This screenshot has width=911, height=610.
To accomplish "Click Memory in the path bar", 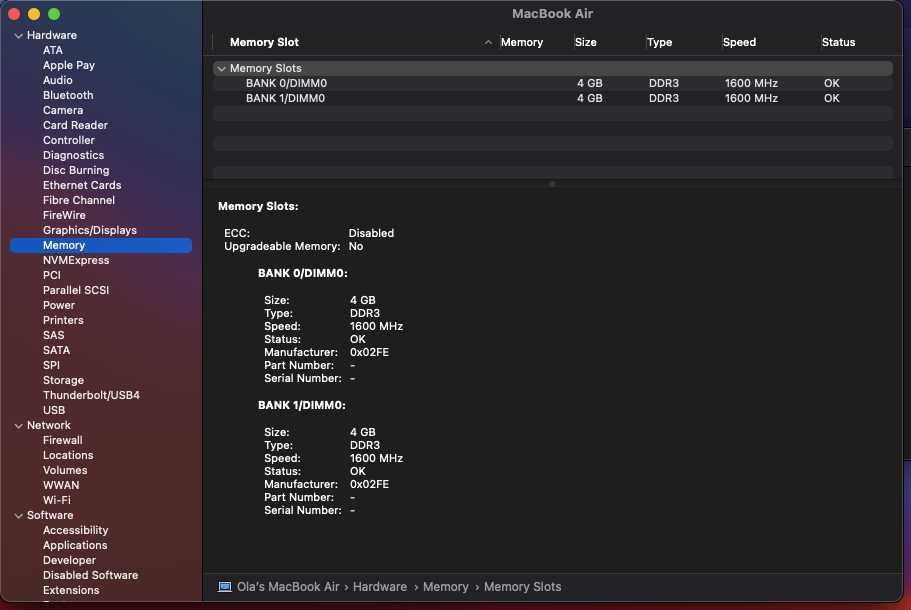I will point(446,587).
